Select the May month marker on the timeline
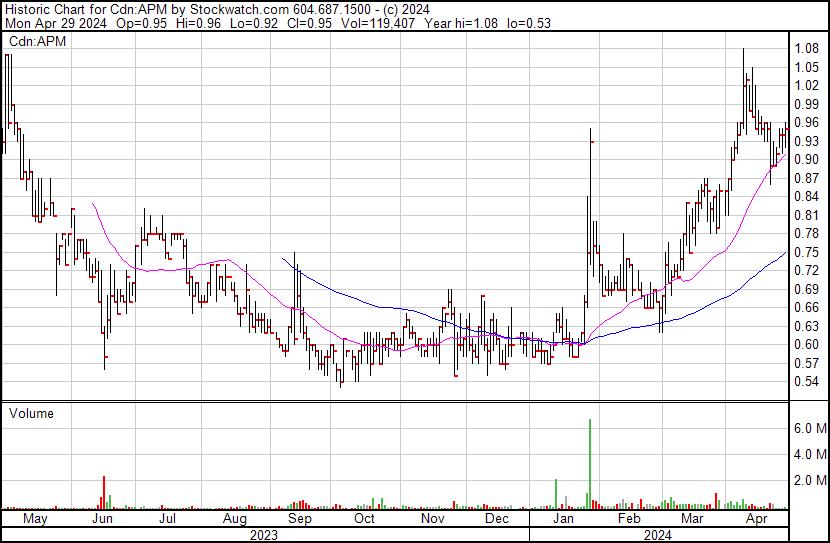830x543 pixels. pyautogui.click(x=35, y=520)
